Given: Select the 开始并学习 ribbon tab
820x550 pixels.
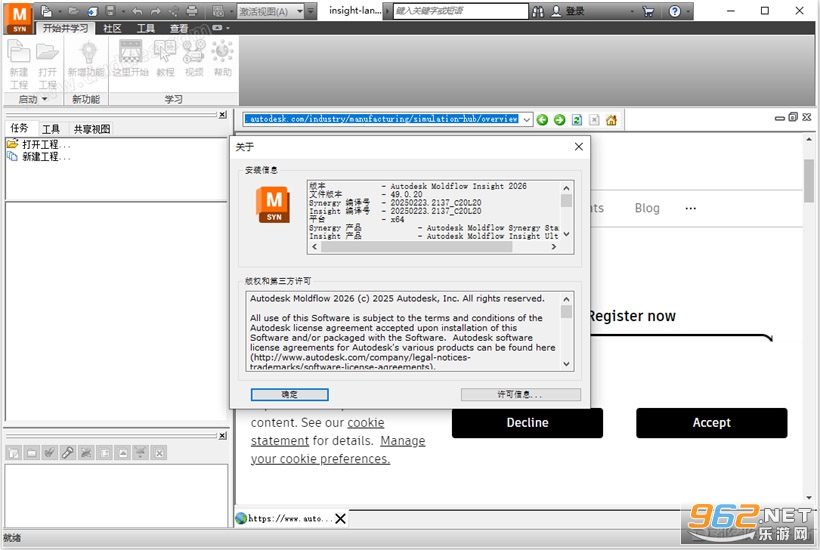Looking at the screenshot, I should [65, 28].
